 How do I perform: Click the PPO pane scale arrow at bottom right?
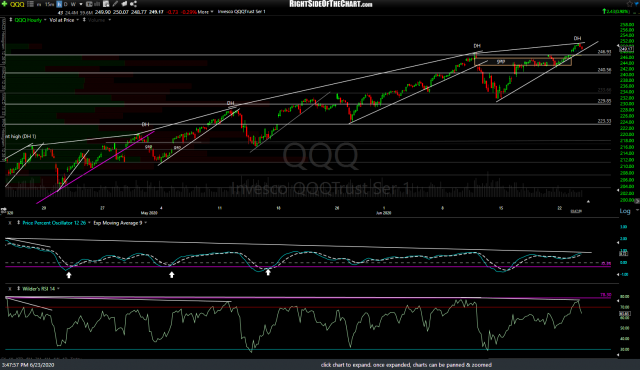[618, 274]
